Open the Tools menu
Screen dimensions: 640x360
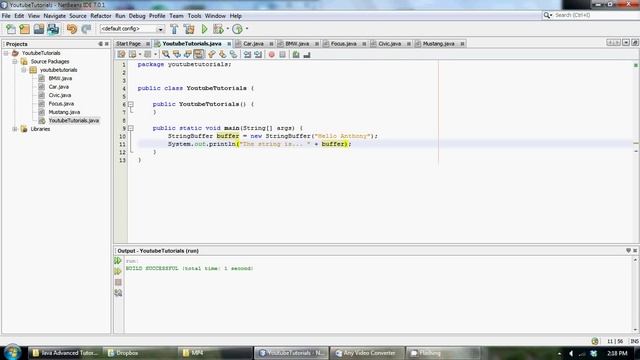(x=194, y=16)
